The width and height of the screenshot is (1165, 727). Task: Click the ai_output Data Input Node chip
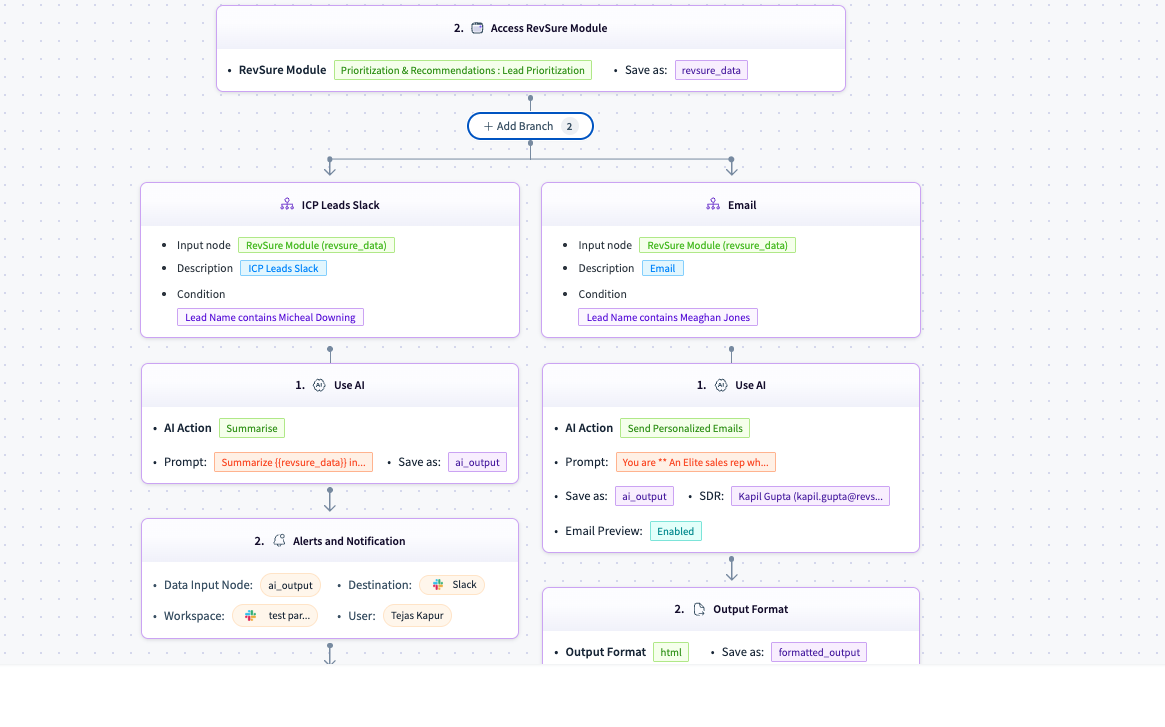(291, 585)
